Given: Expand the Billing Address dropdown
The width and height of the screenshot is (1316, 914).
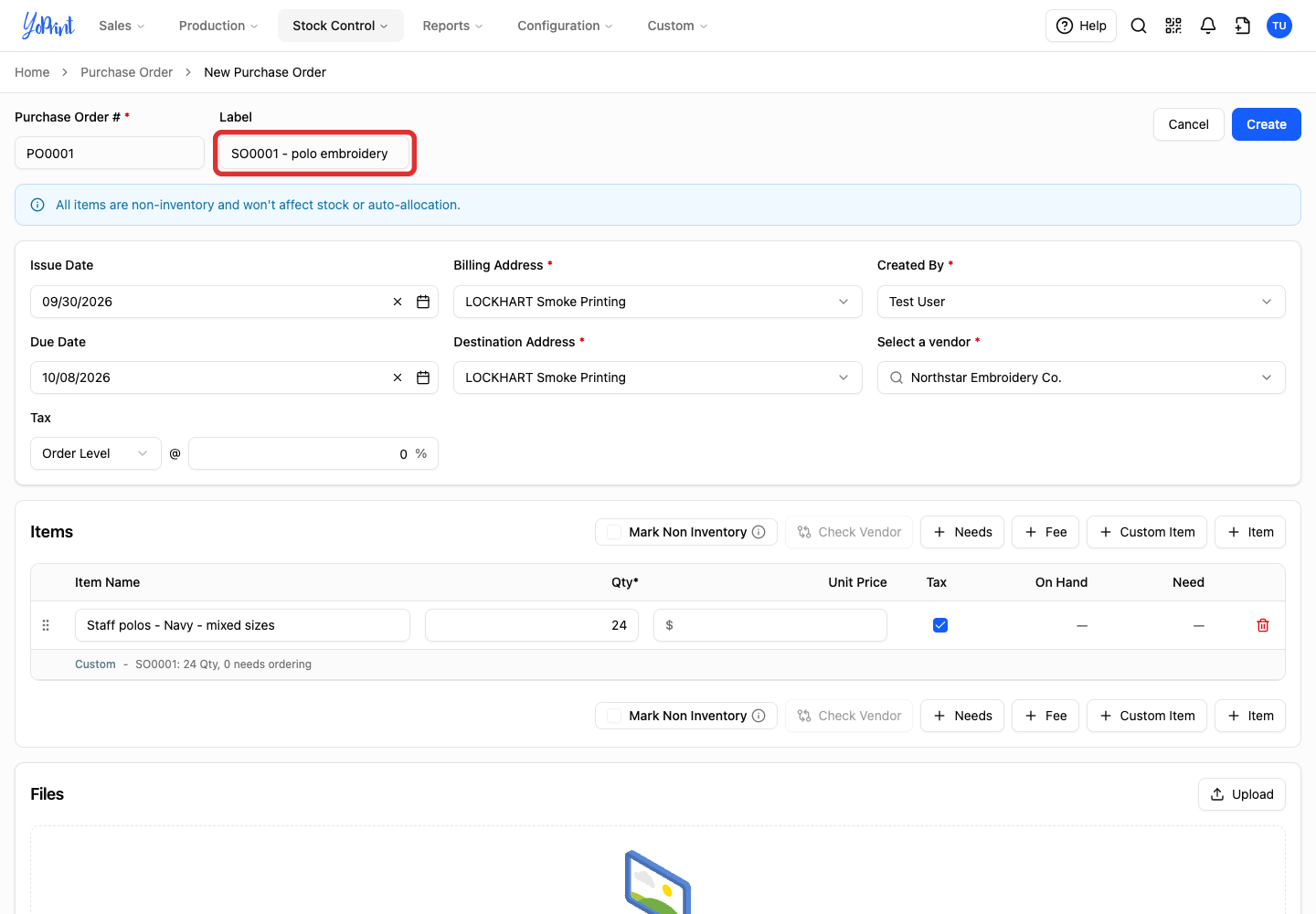Looking at the screenshot, I should coord(658,302).
